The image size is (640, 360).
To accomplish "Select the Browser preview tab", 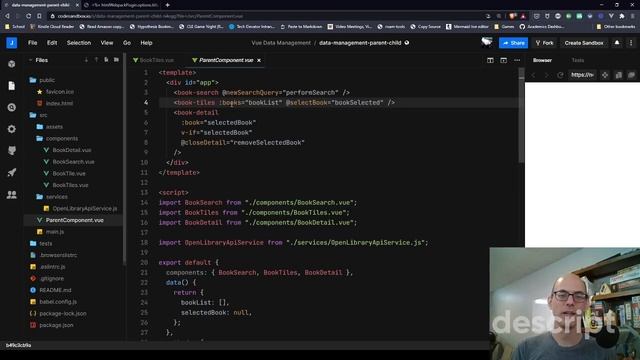I will click(x=542, y=60).
